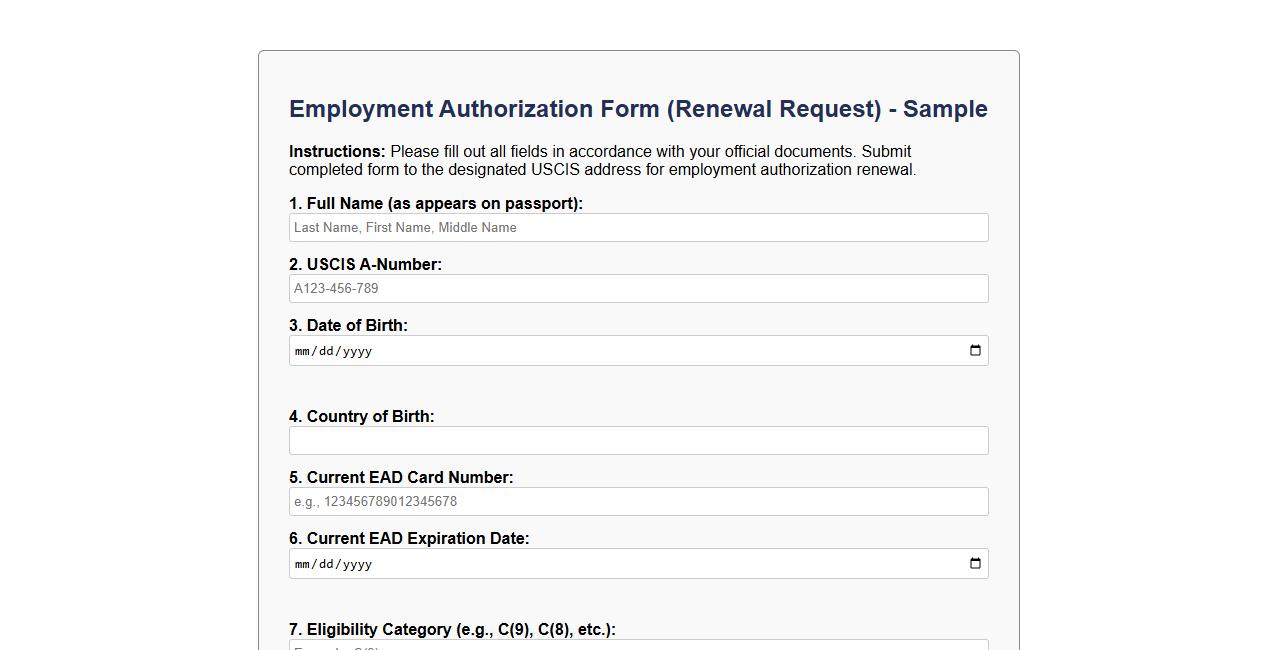Click the month segment of Date of Birth
1278x650 pixels.
coord(302,351)
